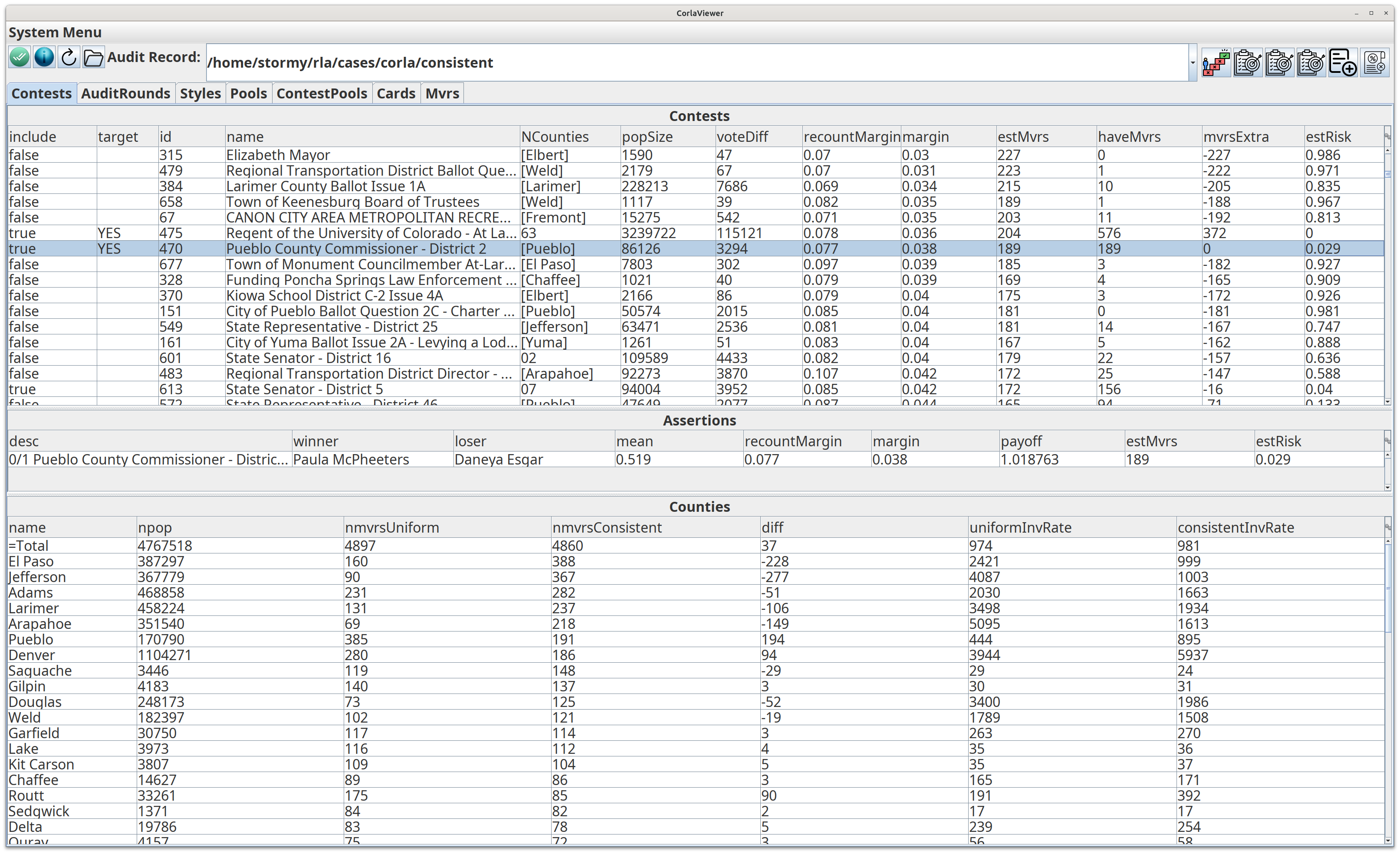Select the Pueblo County Commissioner - District 2 row

tap(696, 249)
